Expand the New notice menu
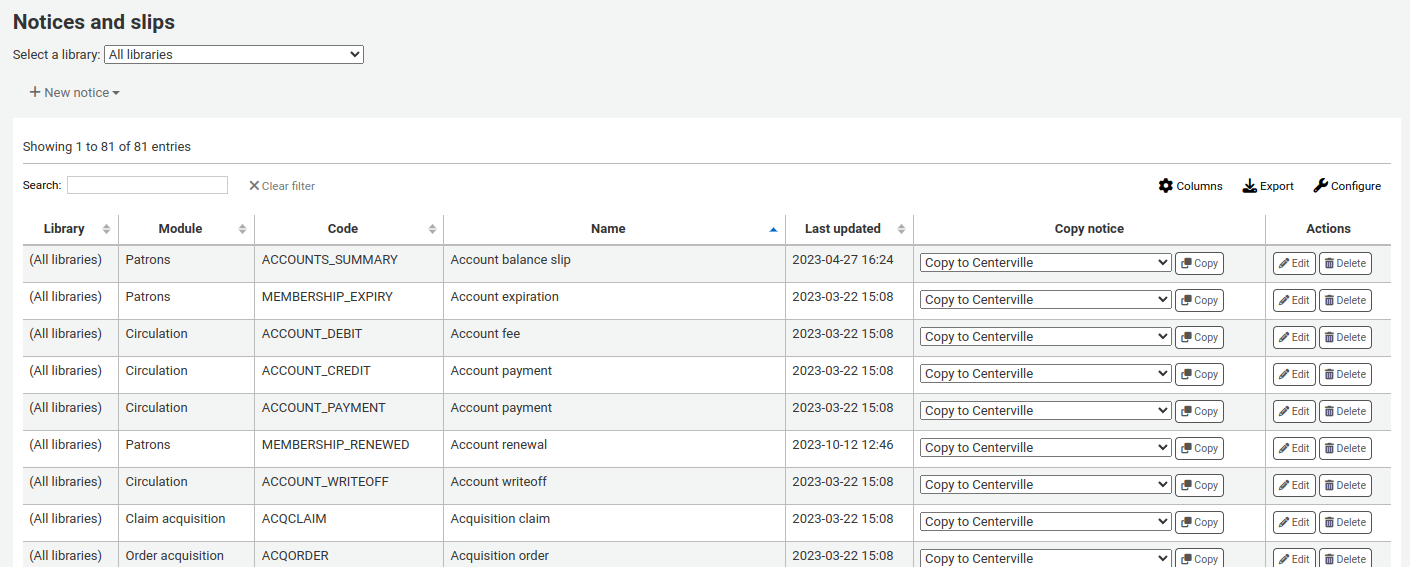 pos(75,93)
